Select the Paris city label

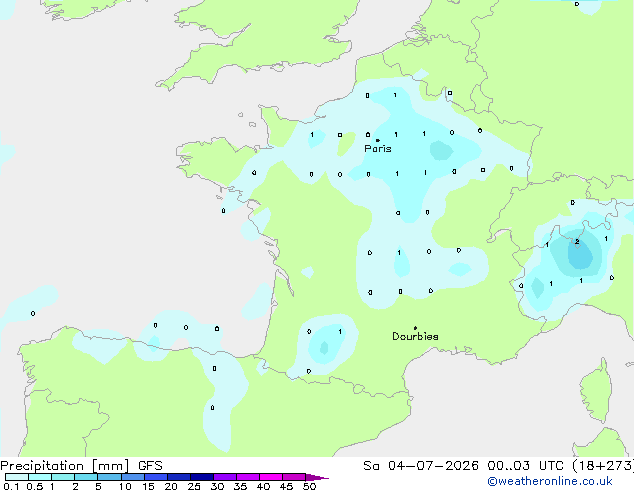378,149
